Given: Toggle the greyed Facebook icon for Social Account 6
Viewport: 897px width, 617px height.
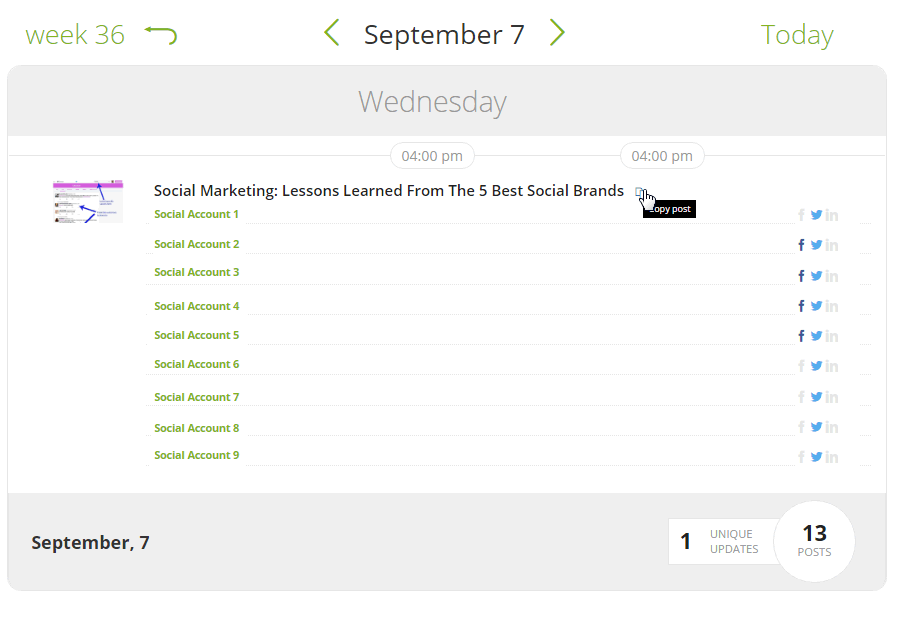Looking at the screenshot, I should [x=801, y=366].
